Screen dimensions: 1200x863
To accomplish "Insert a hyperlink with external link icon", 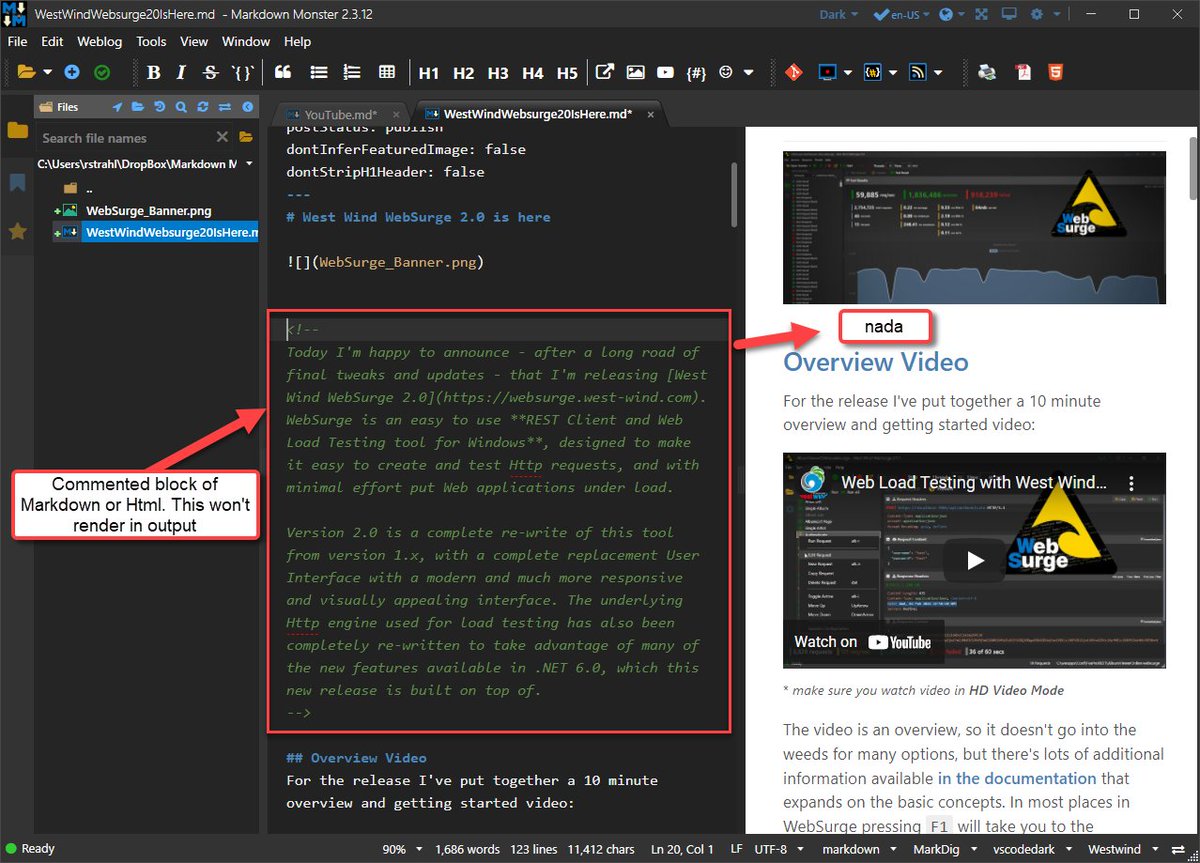I will tap(605, 72).
